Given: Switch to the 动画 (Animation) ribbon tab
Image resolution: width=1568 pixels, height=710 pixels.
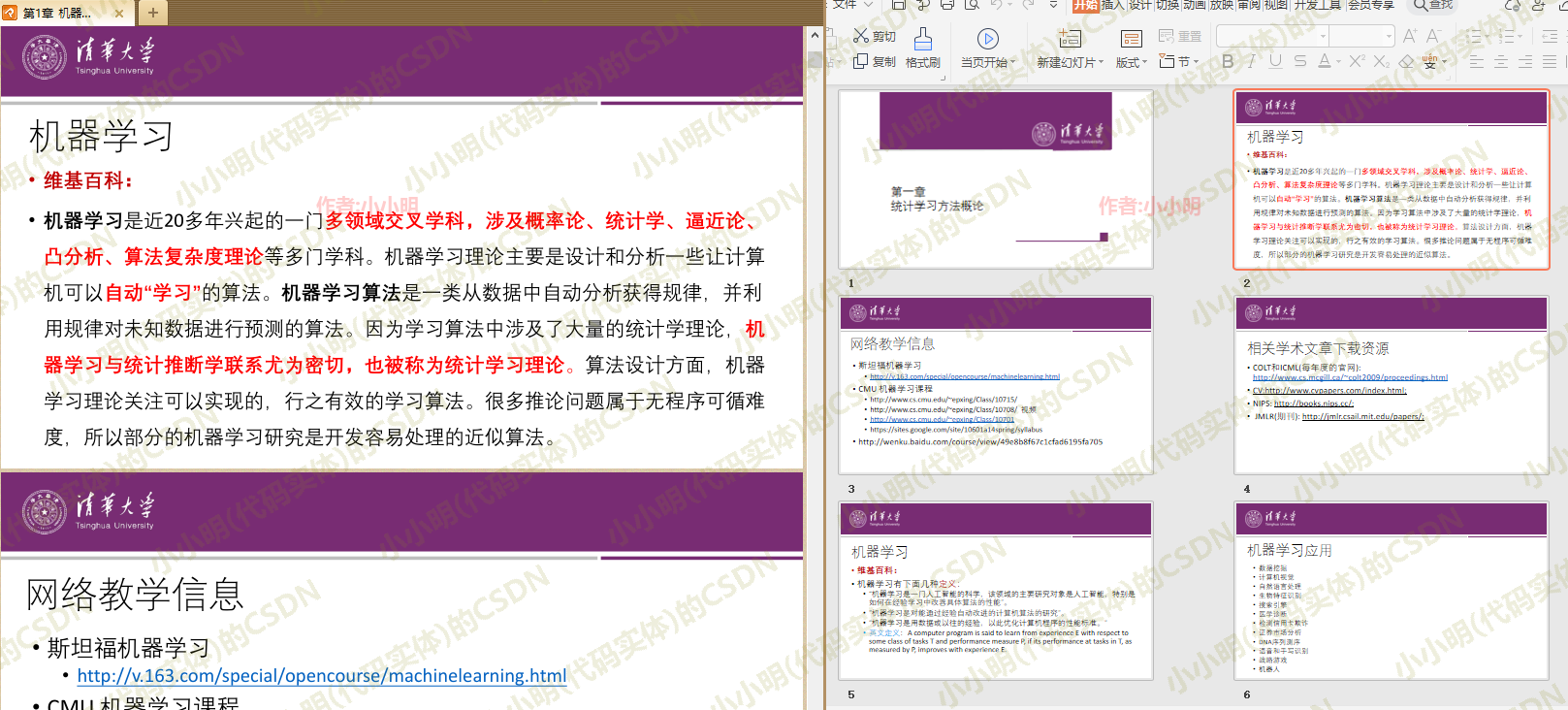Looking at the screenshot, I should (x=1194, y=5).
